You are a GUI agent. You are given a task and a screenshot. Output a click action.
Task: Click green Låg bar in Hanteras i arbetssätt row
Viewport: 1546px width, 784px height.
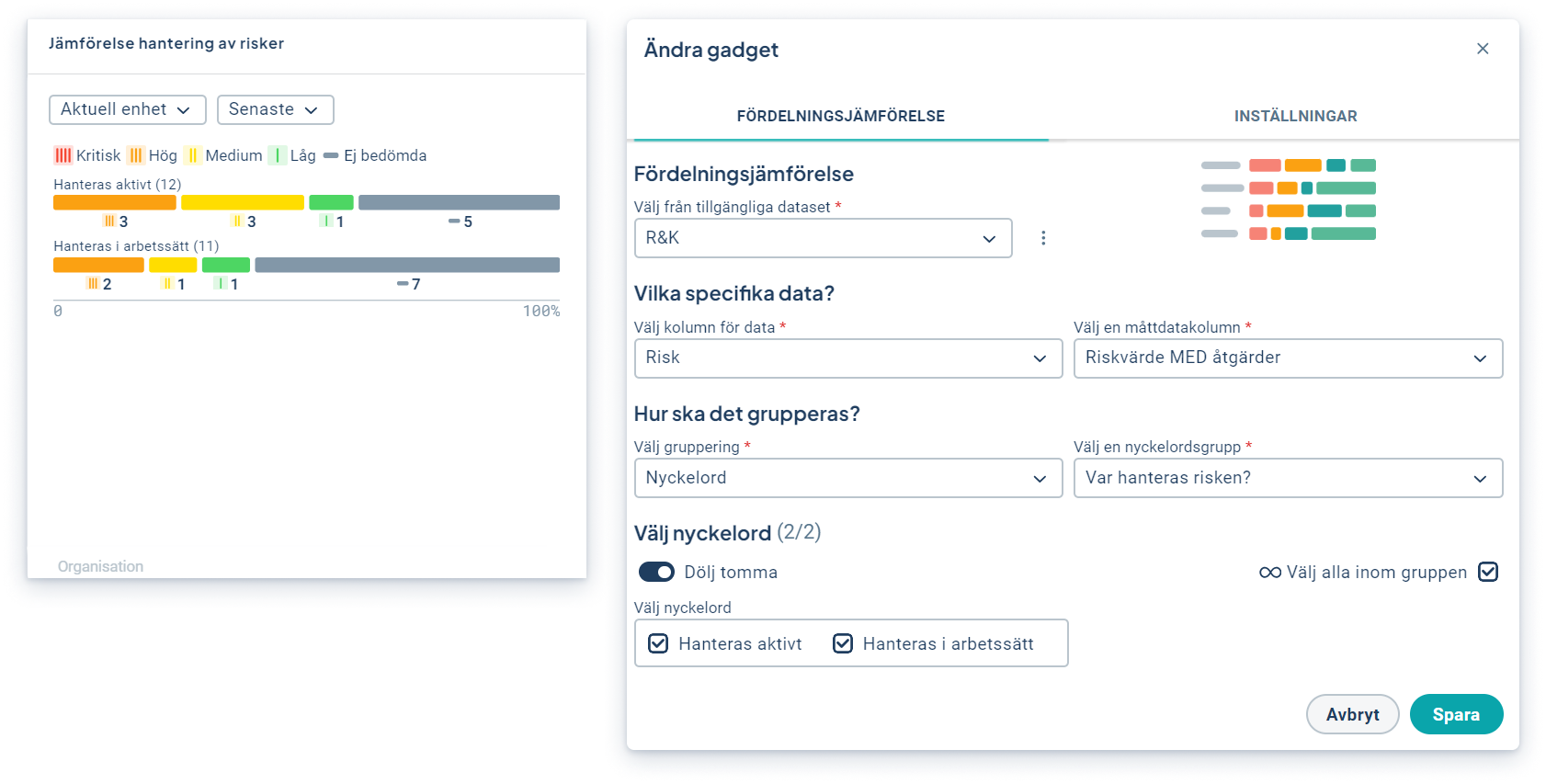coord(226,265)
